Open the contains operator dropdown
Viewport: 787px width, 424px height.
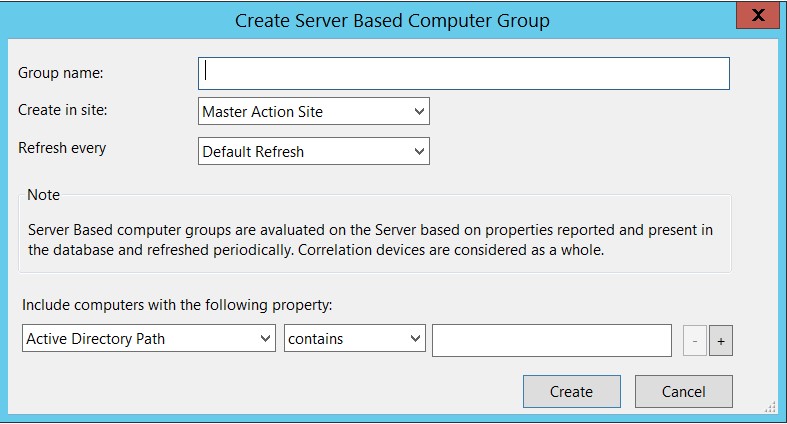tap(355, 339)
